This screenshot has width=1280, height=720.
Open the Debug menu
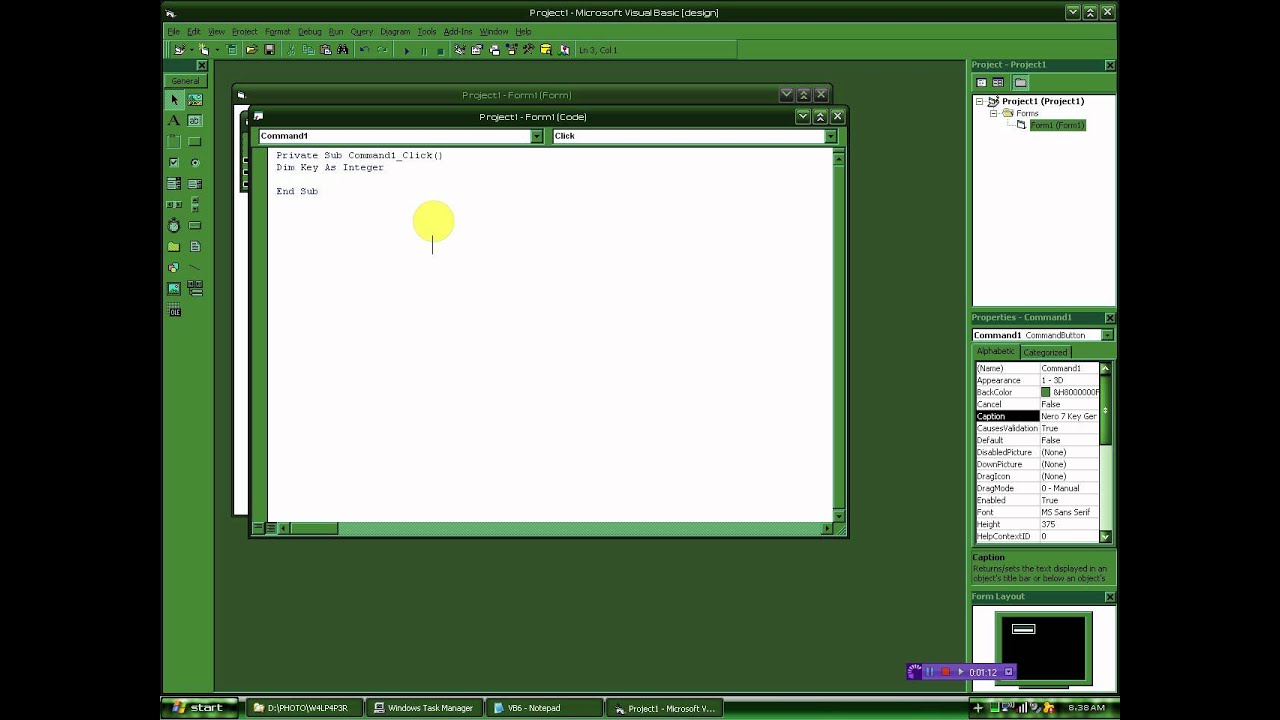coord(310,32)
